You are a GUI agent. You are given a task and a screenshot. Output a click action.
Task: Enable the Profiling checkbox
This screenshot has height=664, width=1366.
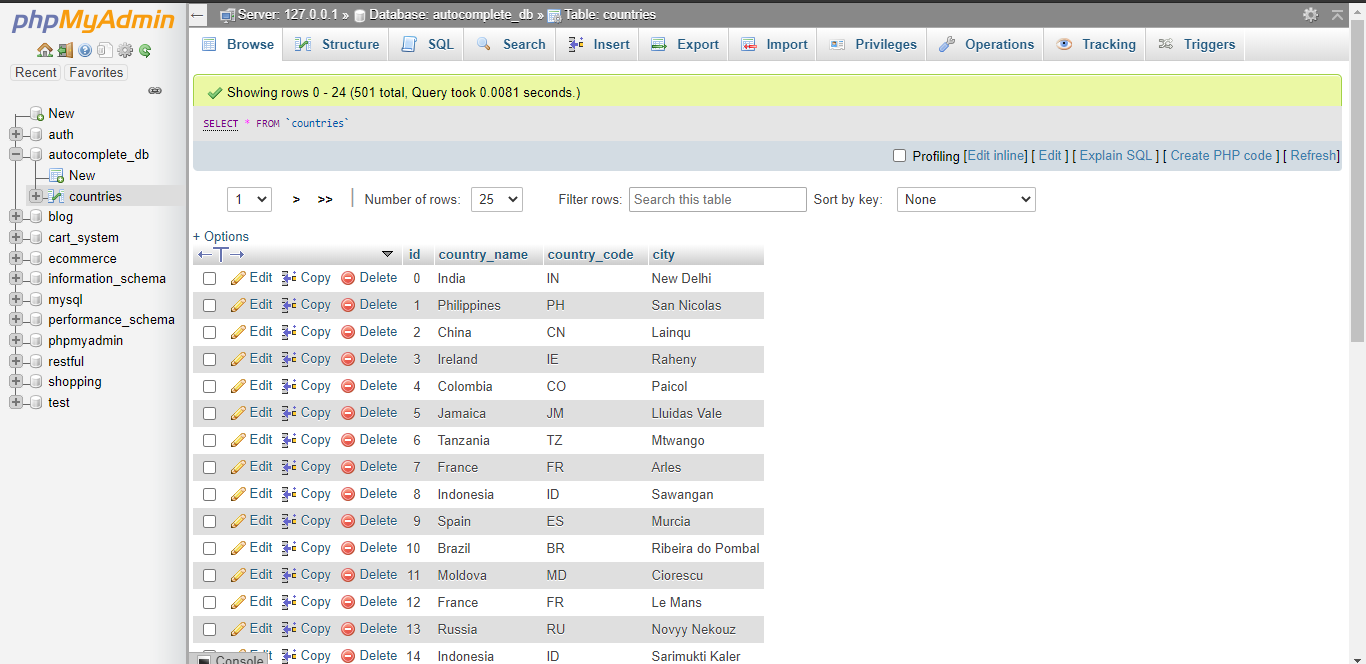tap(898, 155)
